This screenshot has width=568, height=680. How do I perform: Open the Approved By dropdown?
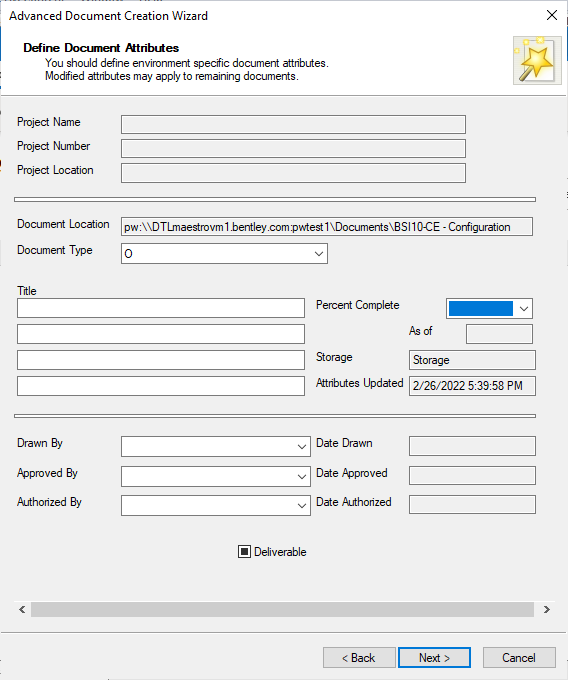pyautogui.click(x=302, y=476)
